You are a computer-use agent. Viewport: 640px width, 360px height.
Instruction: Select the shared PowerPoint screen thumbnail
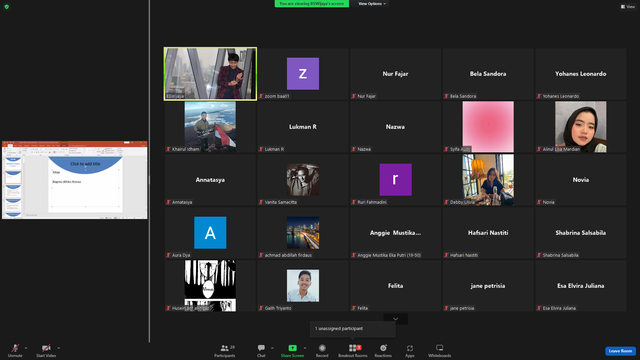tap(75, 180)
